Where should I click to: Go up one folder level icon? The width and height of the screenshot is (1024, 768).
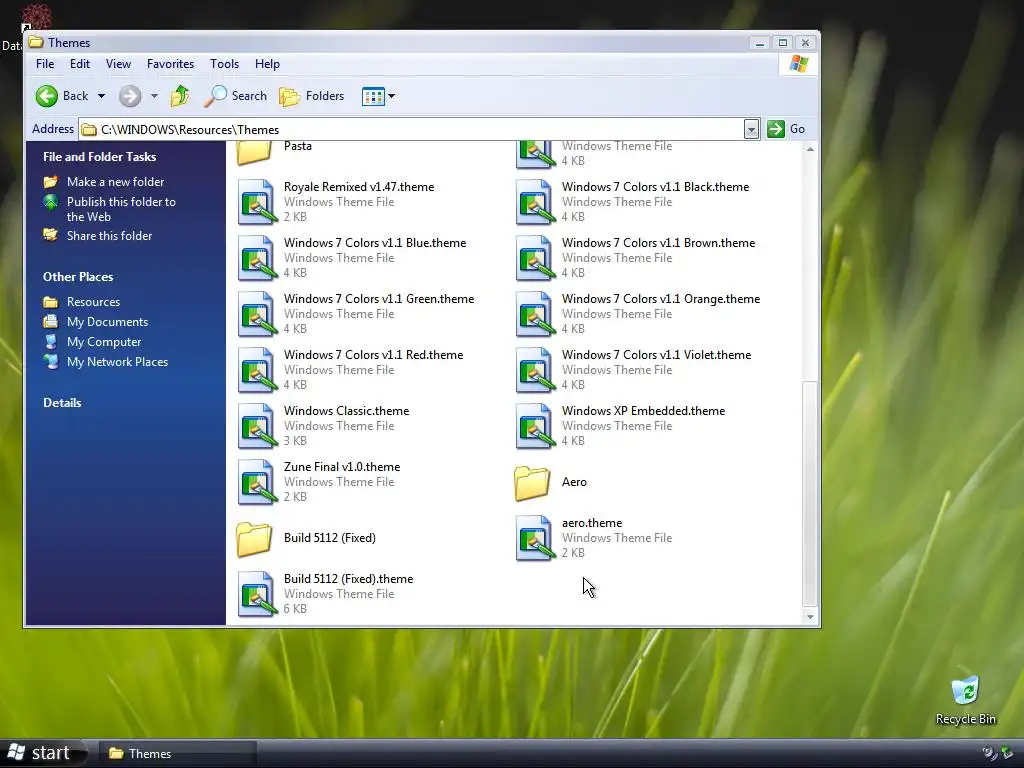point(180,96)
